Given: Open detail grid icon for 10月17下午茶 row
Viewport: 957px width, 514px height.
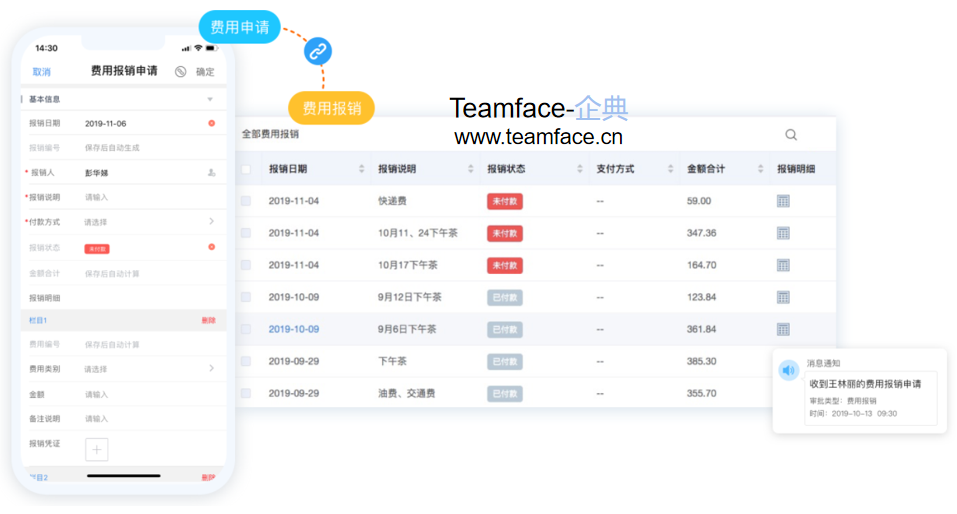Looking at the screenshot, I should click(x=783, y=265).
